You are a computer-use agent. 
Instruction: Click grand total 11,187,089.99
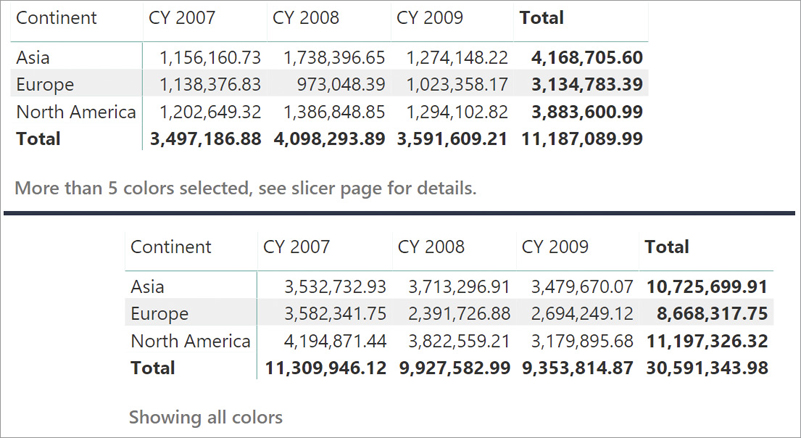tap(582, 139)
